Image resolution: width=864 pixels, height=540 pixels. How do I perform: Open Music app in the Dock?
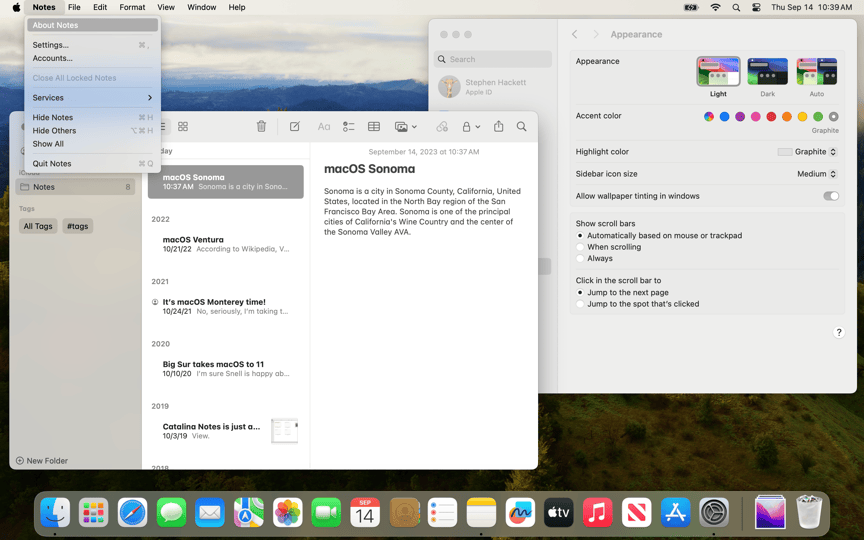point(597,513)
